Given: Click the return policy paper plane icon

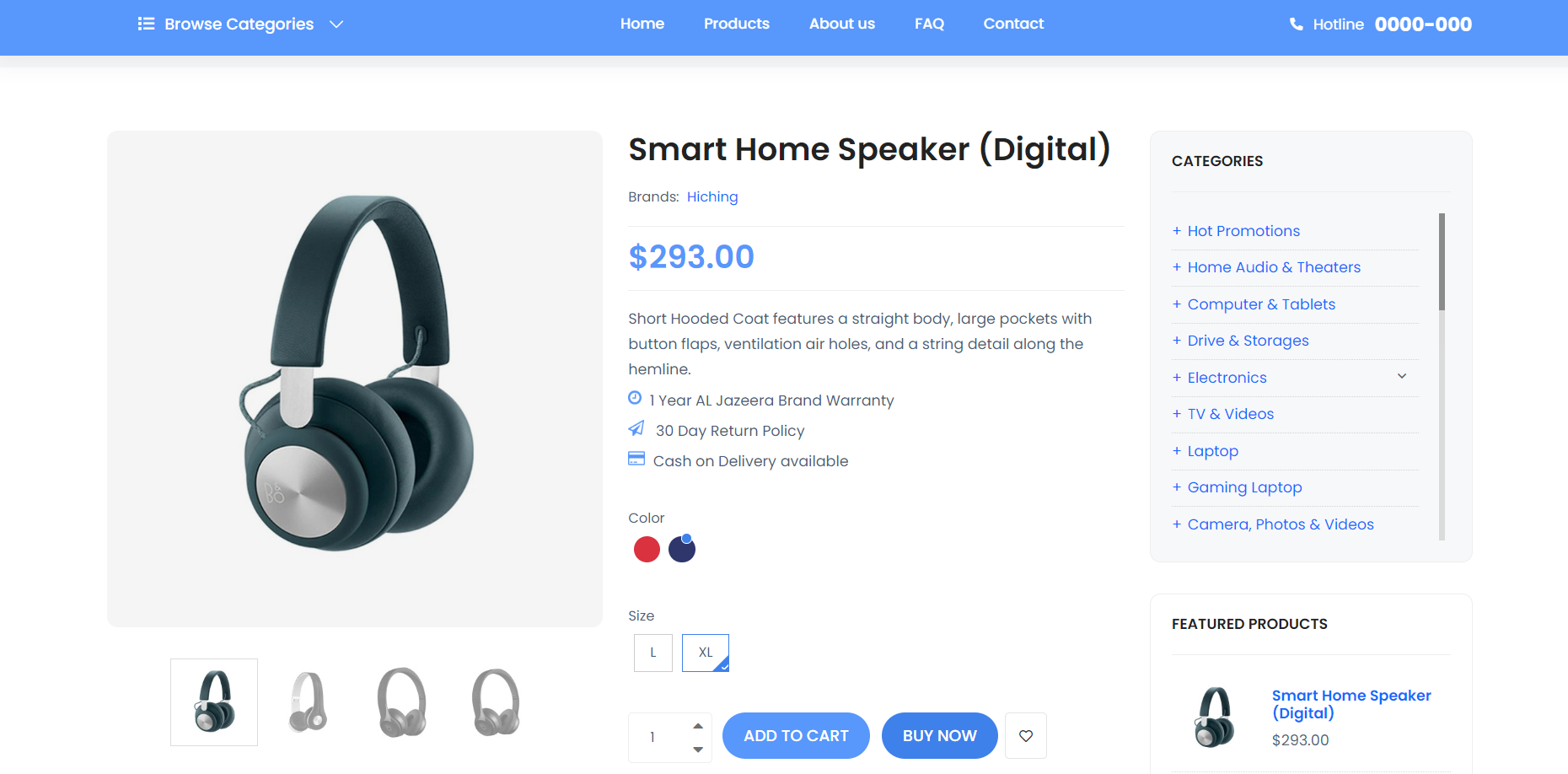Looking at the screenshot, I should point(636,428).
